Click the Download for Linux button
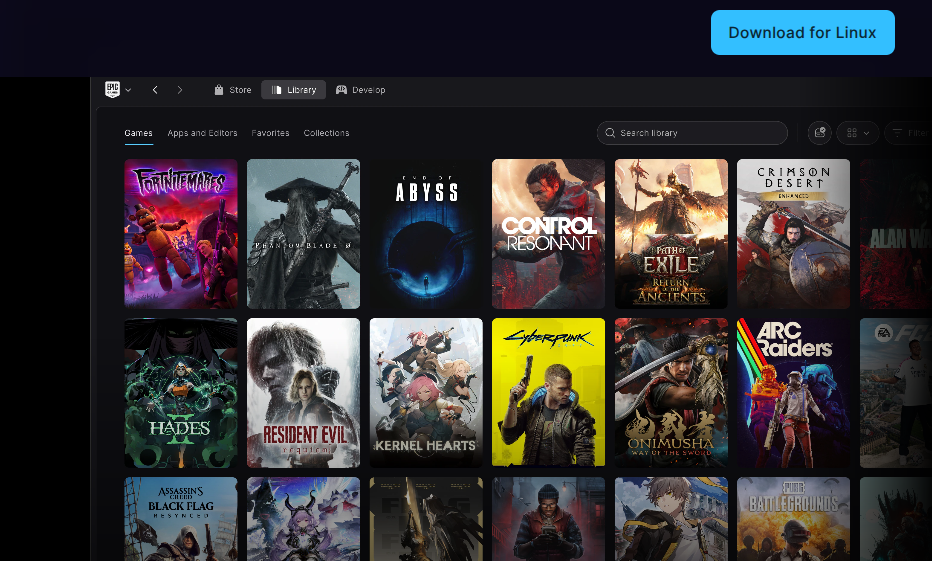Image resolution: width=932 pixels, height=561 pixels. pyautogui.click(x=802, y=33)
